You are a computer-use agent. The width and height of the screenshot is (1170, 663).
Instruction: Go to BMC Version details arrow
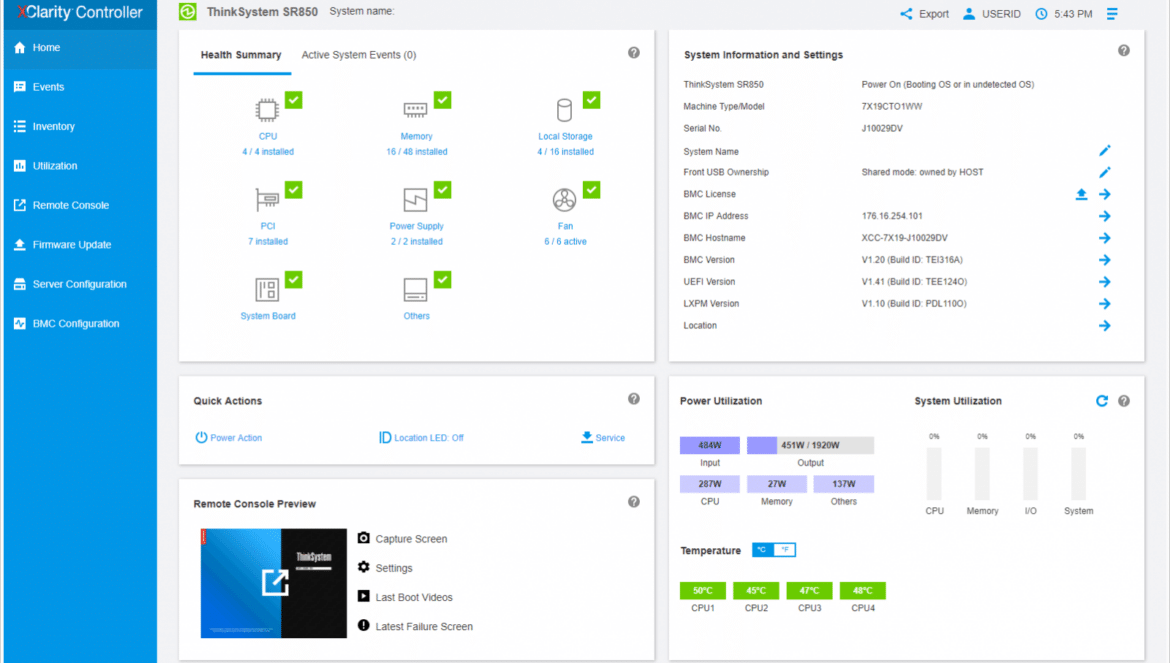coord(1104,260)
